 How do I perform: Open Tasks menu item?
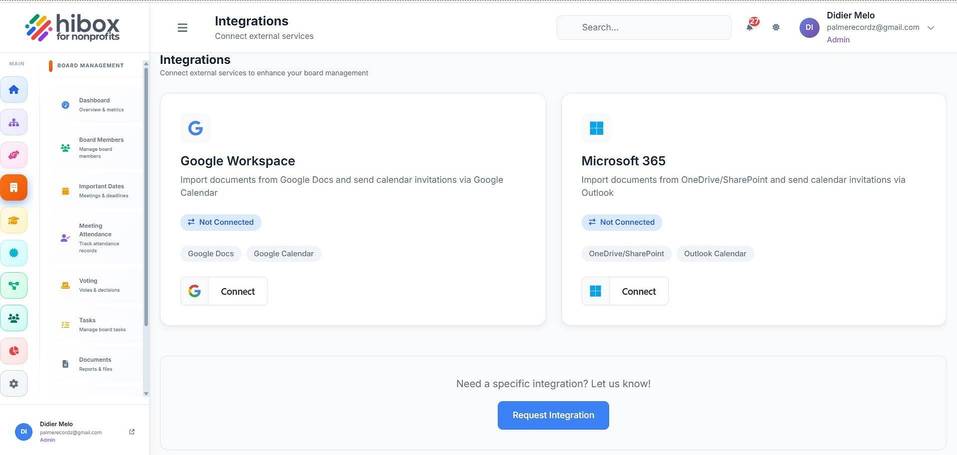(95, 324)
